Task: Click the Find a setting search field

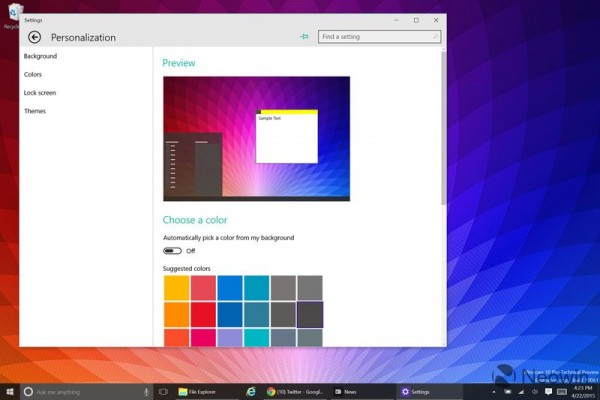Action: click(378, 37)
